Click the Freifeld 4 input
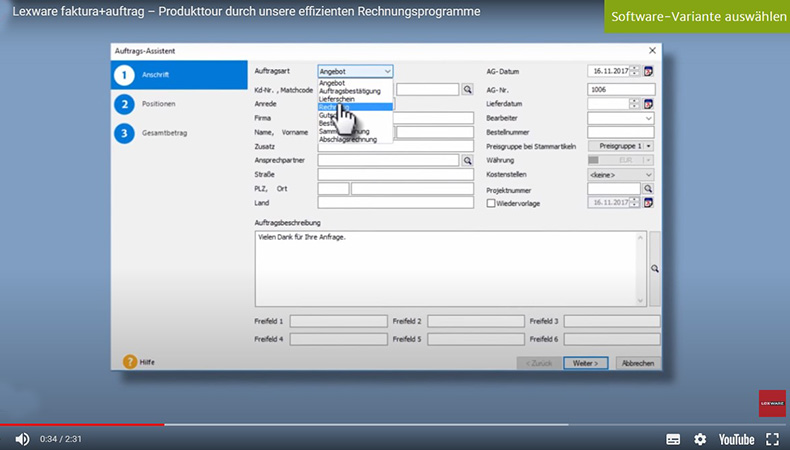This screenshot has width=790, height=450. pyautogui.click(x=339, y=339)
